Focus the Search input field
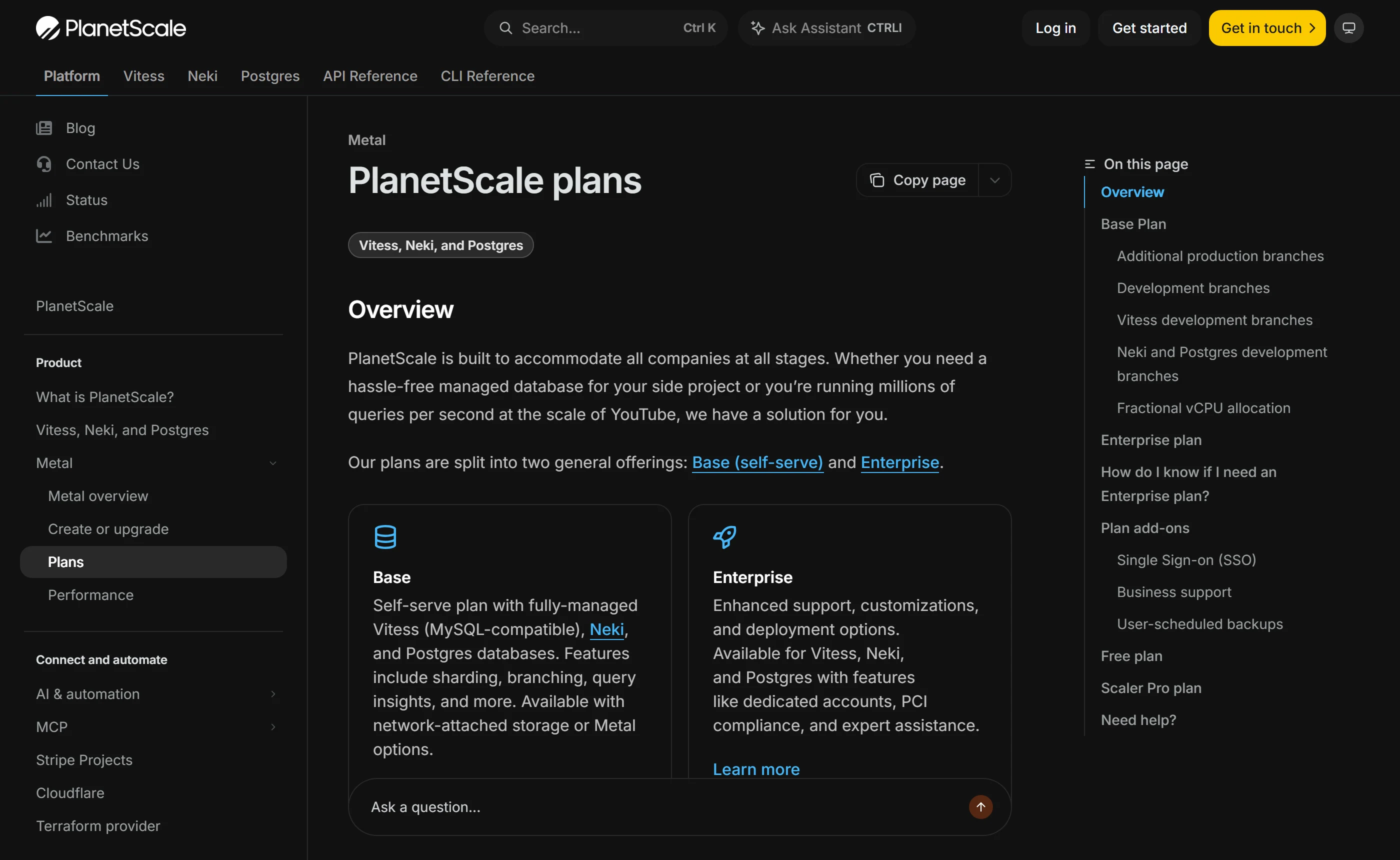The width and height of the screenshot is (1400, 860). (x=605, y=28)
